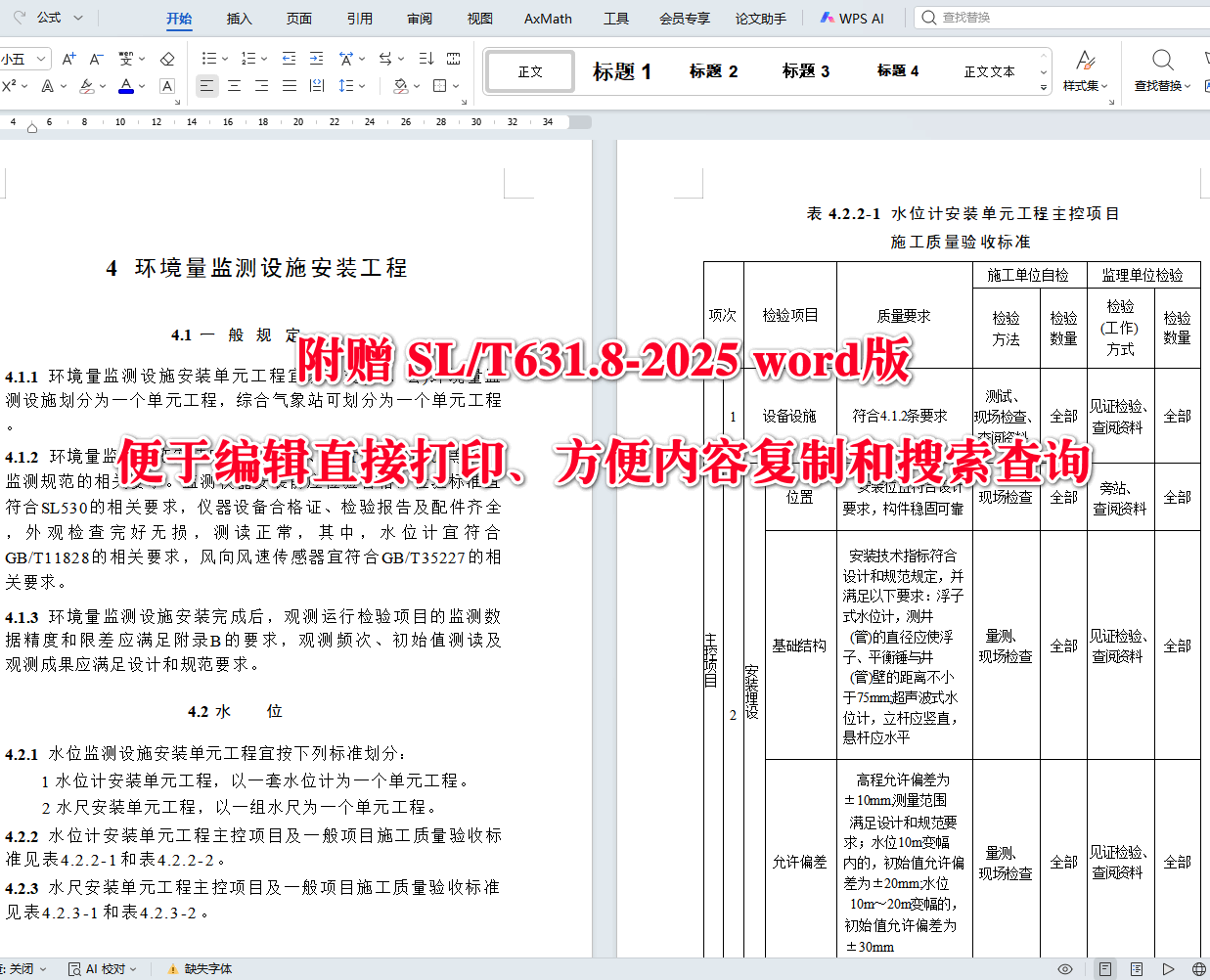Viewport: 1210px width, 980px height.
Task: Switch to the 插入 tab
Action: click(x=240, y=19)
